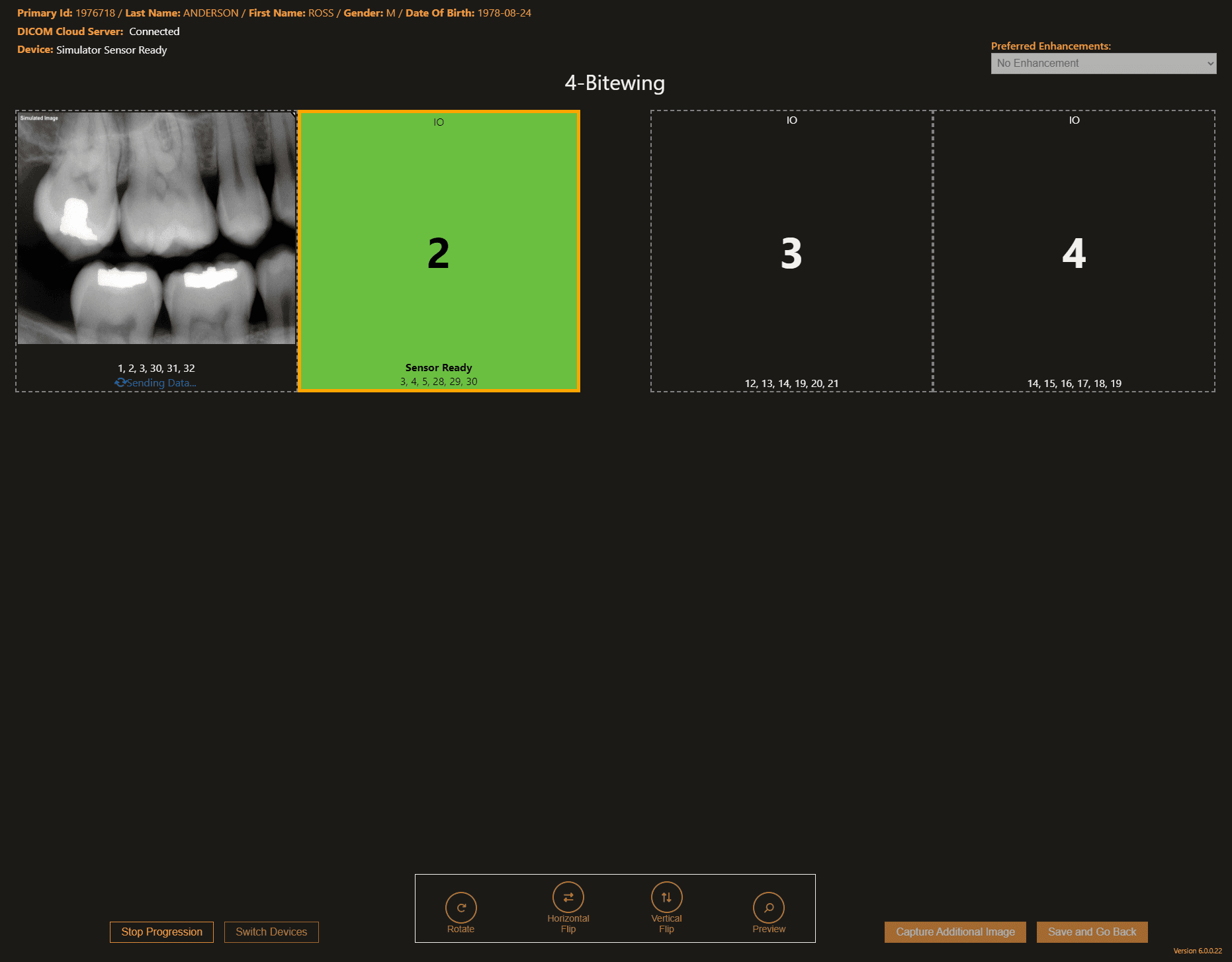The width and height of the screenshot is (1232, 962).
Task: Click the corner fold icon on captured image
Action: pos(292,114)
